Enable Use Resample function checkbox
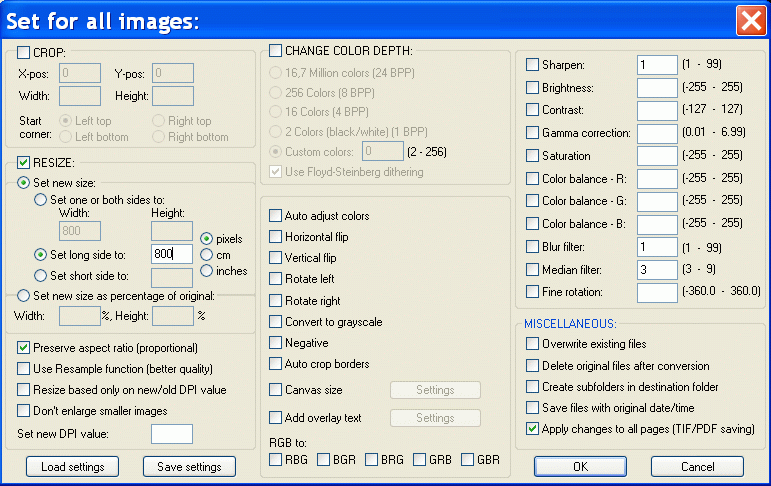 tap(24, 369)
